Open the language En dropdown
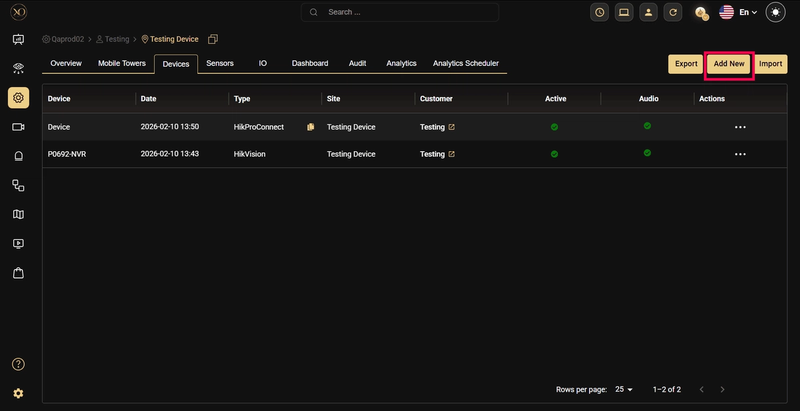This screenshot has width=800, height=411. (739, 12)
